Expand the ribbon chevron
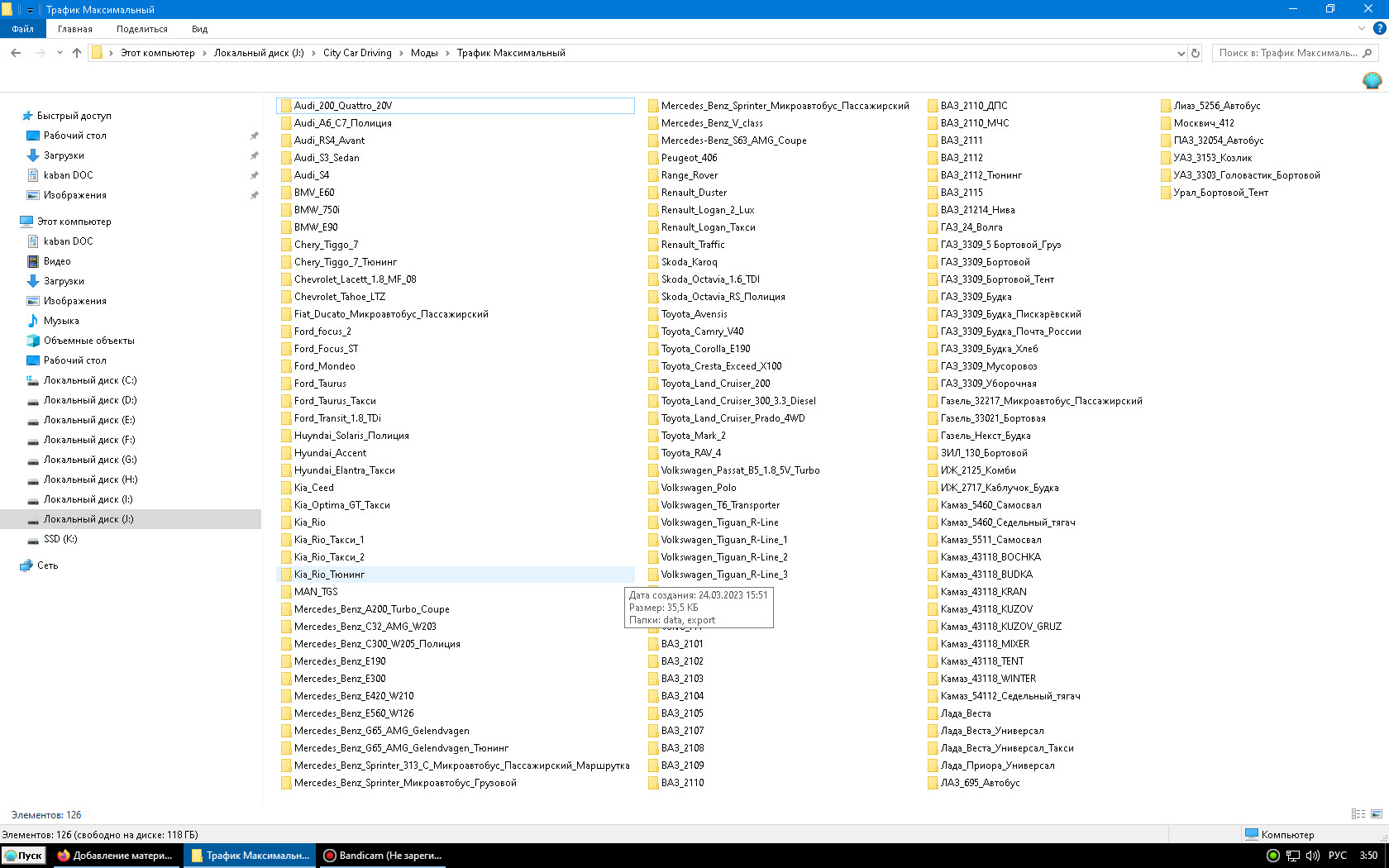This screenshot has height=868, width=1389. coord(1362,28)
